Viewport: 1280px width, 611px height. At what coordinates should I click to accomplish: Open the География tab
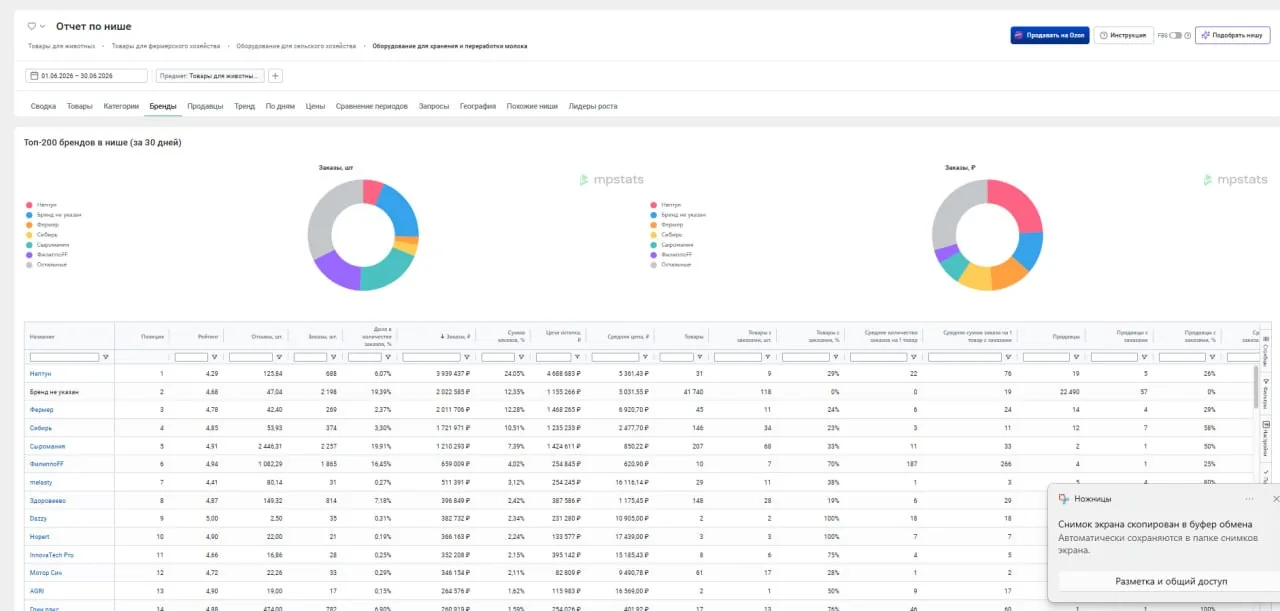[x=478, y=106]
